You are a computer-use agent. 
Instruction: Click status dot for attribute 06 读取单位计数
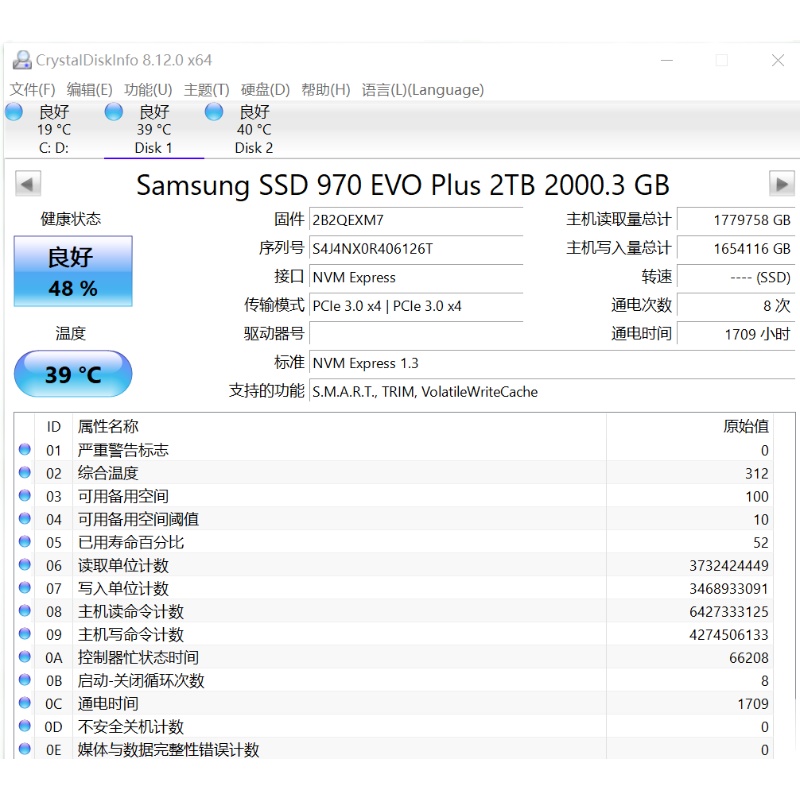click(24, 564)
